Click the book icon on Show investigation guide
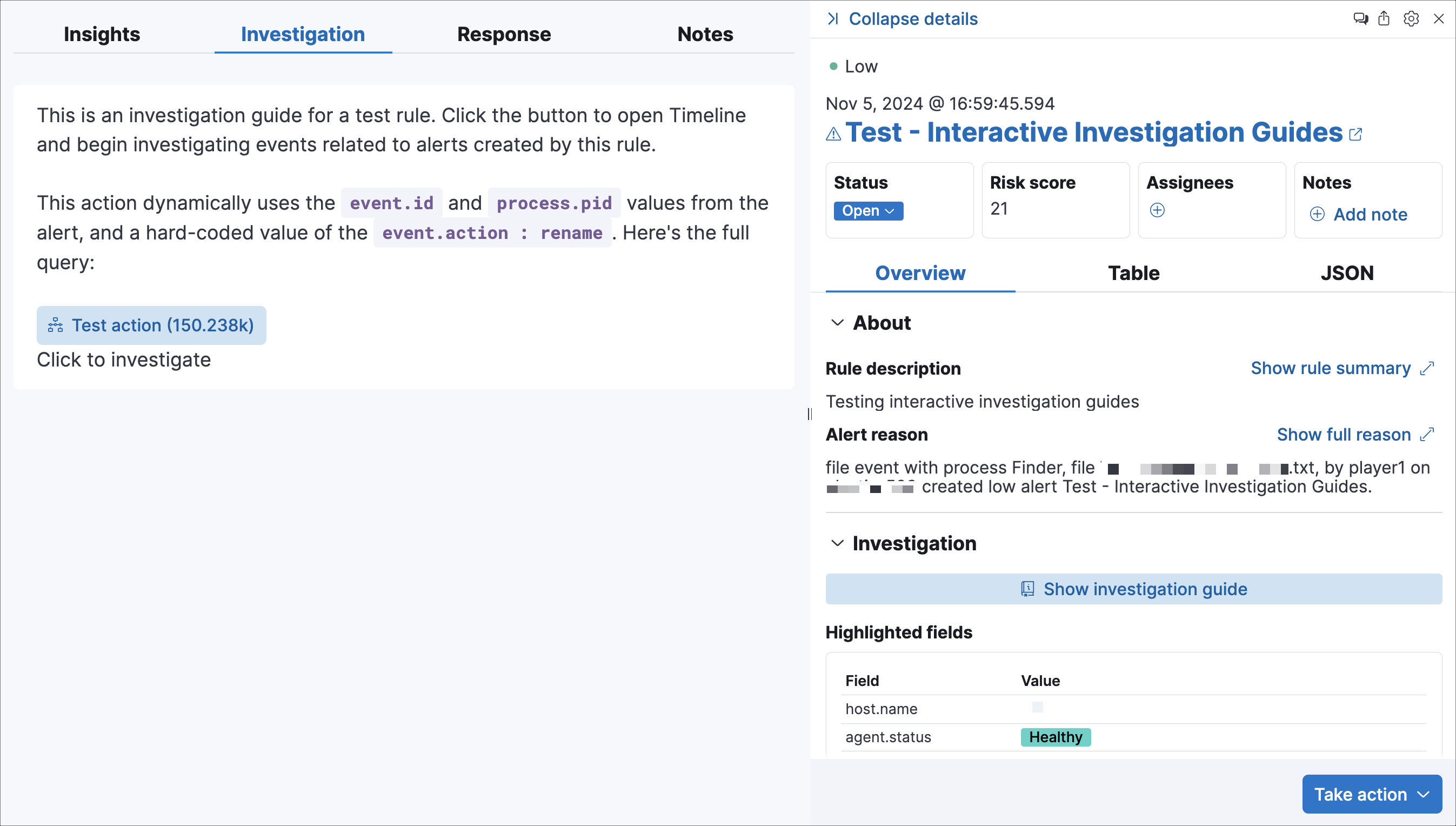1456x826 pixels. (x=1027, y=589)
